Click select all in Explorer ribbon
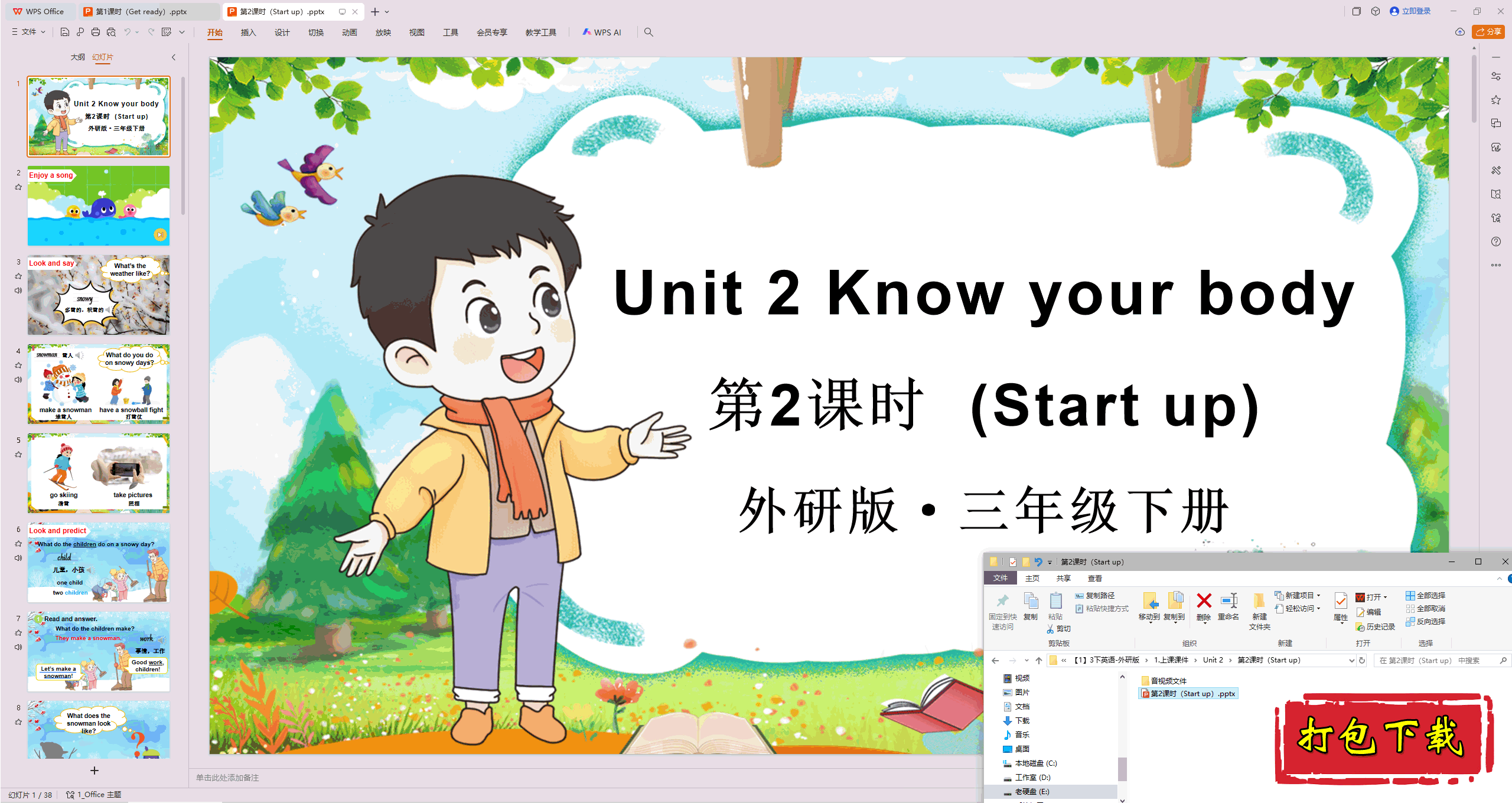Screen dimensions: 1512x803 coord(1426,595)
